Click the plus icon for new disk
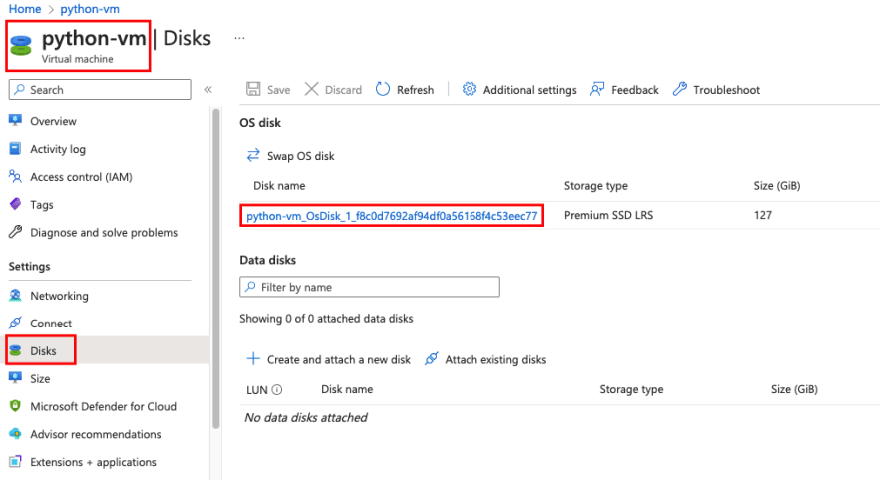 click(253, 359)
